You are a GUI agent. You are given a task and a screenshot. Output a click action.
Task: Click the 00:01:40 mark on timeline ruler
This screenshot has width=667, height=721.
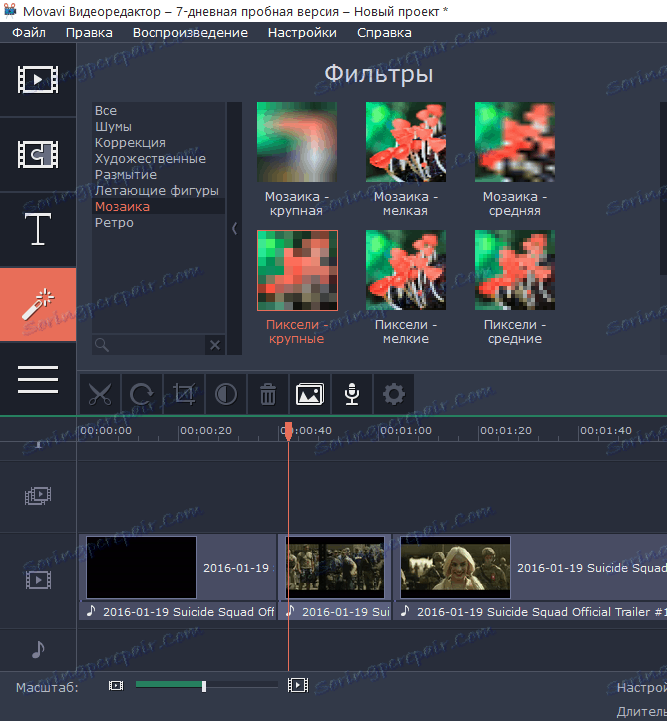tap(606, 431)
